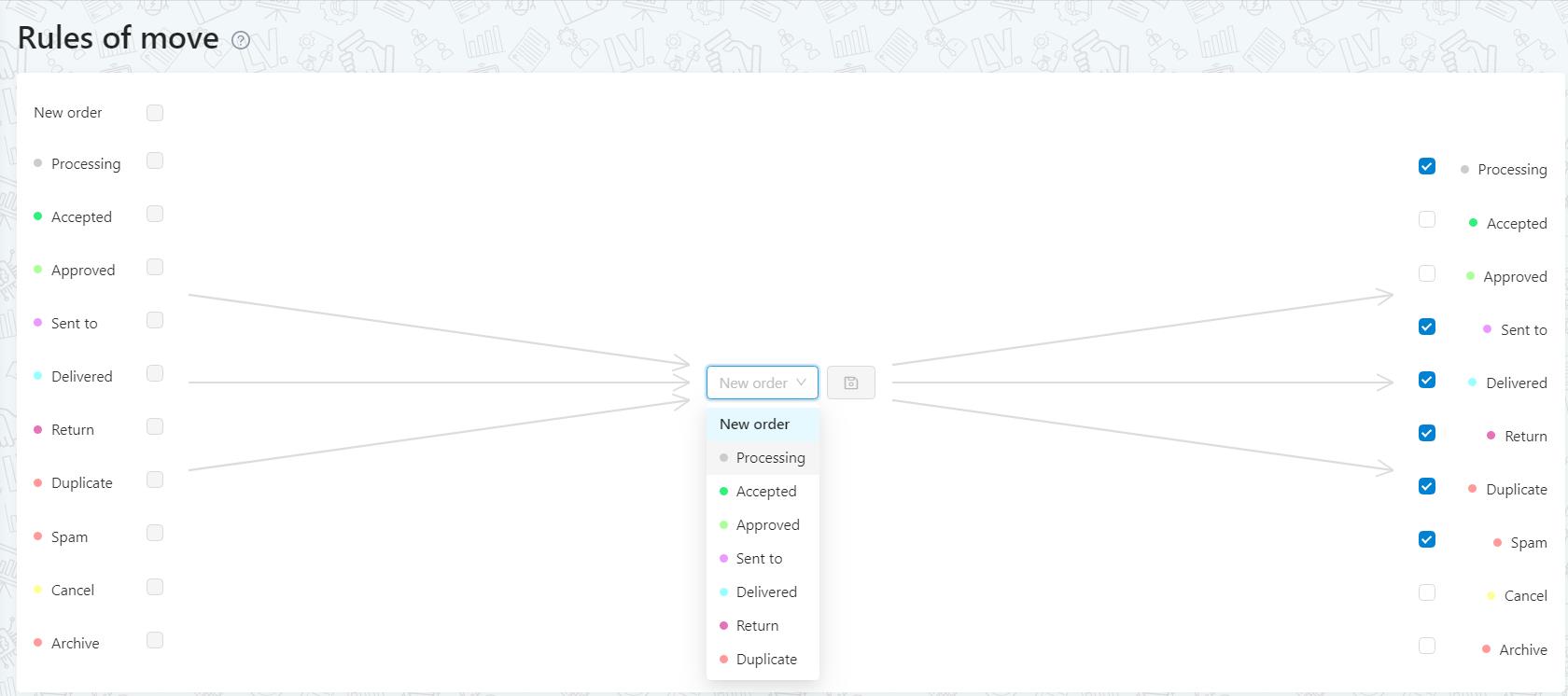Check the right-side Archive checkbox

[x=1427, y=646]
